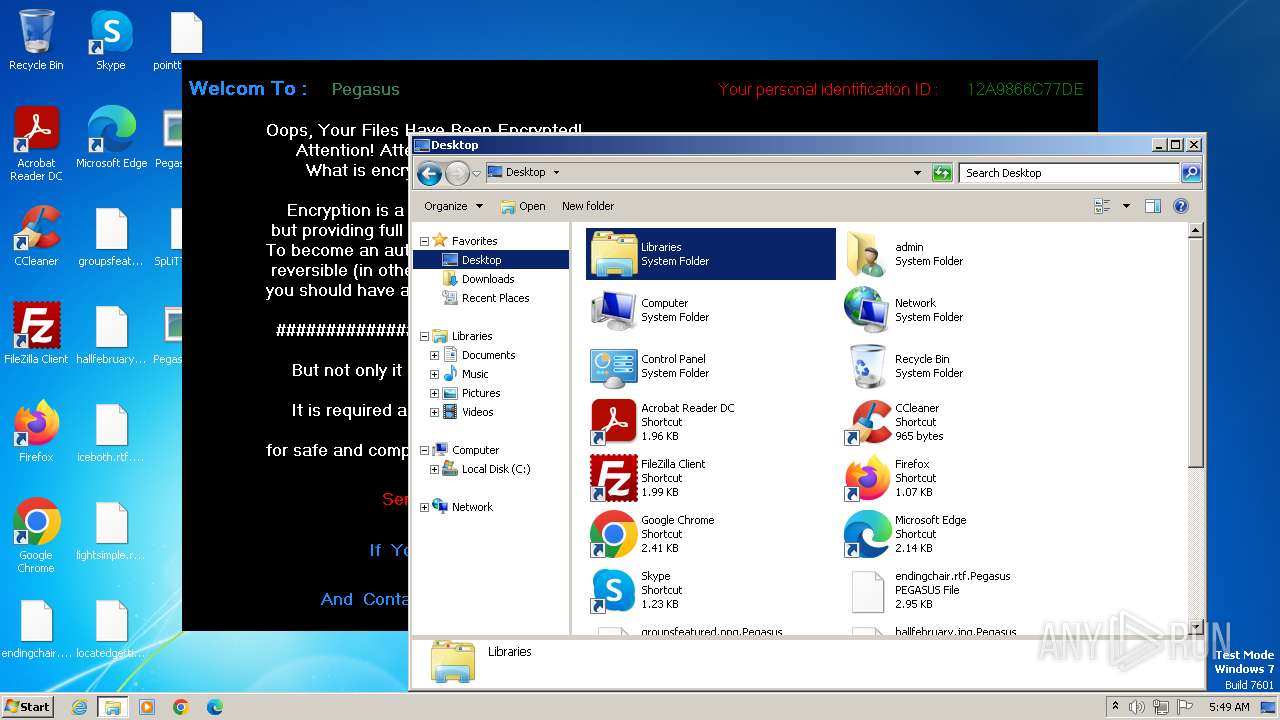Select Skype shortcut in Explorer list
The height and width of the screenshot is (720, 1280).
click(614, 590)
